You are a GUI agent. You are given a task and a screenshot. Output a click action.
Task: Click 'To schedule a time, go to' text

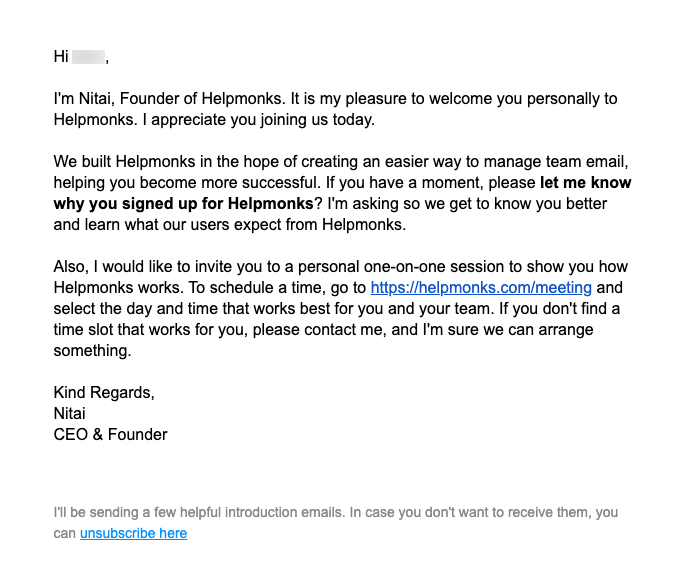click(x=279, y=288)
